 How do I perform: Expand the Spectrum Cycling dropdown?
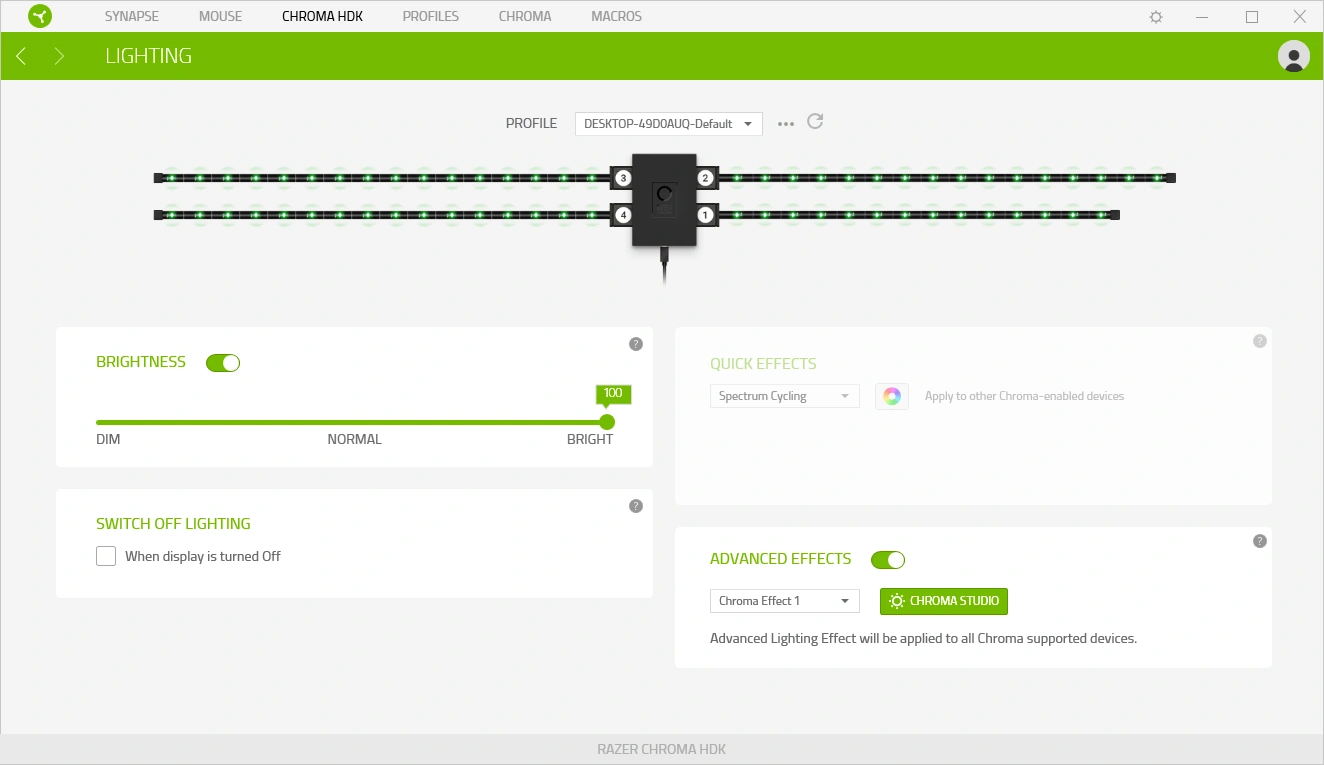[x=784, y=396]
